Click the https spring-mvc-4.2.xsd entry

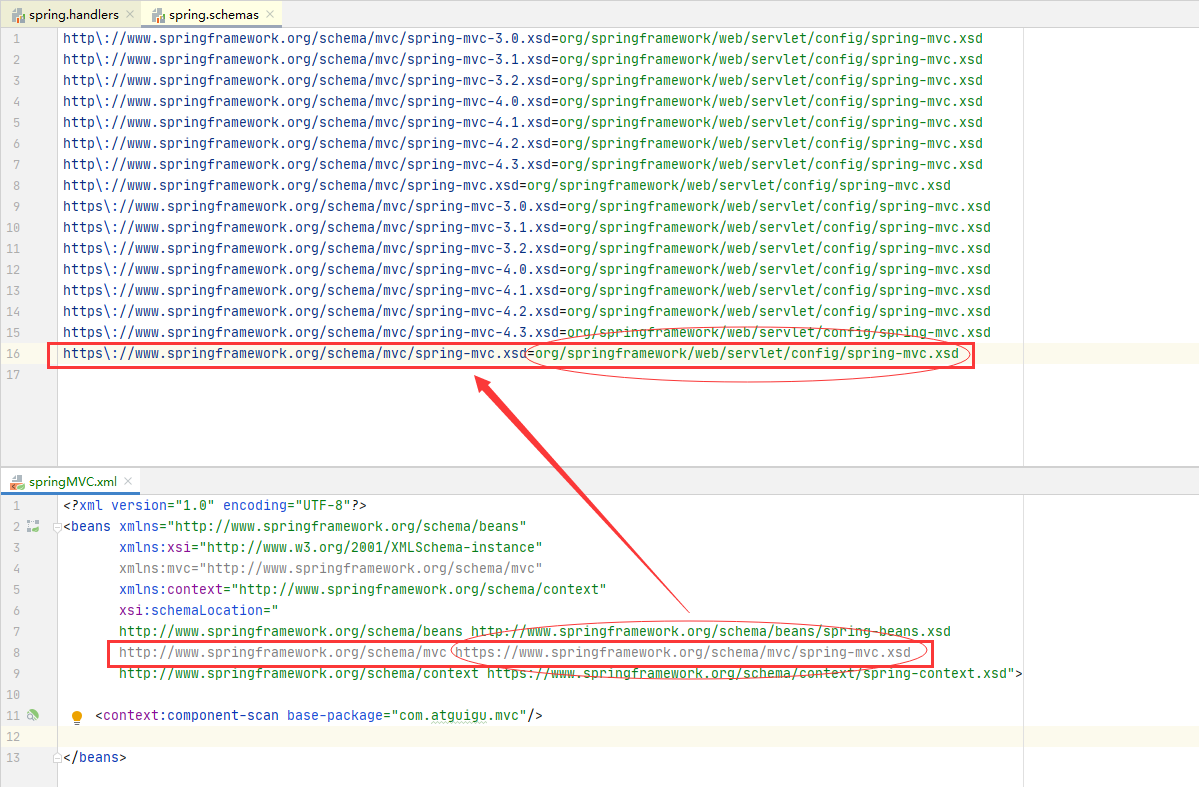[527, 311]
